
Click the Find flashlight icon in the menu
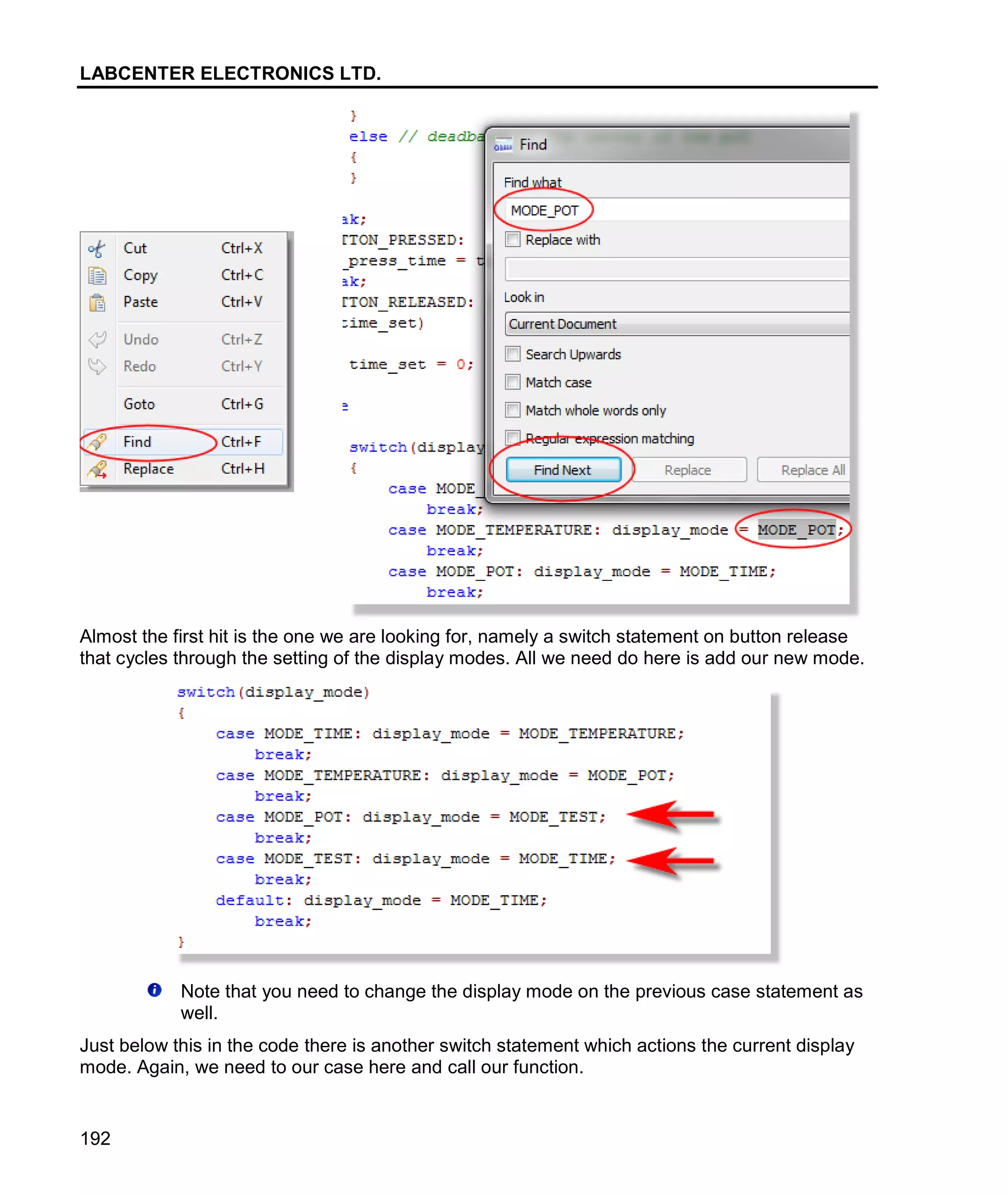click(x=97, y=442)
